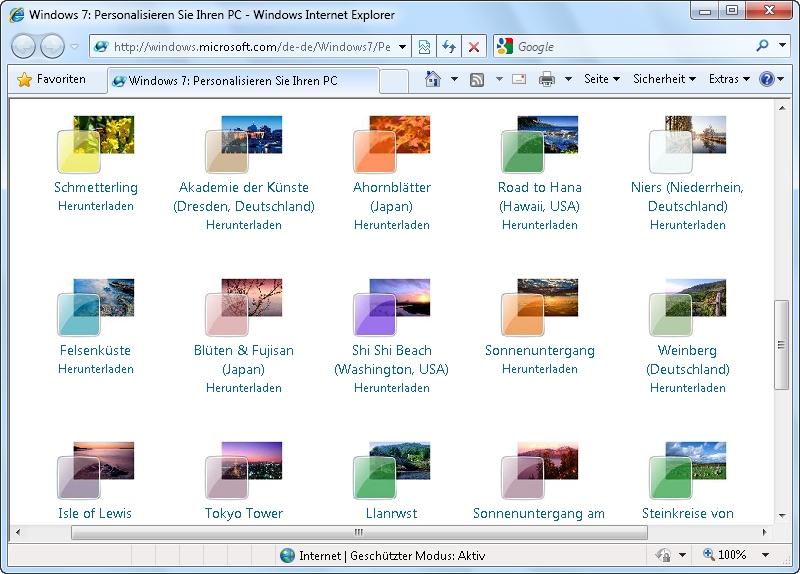This screenshot has width=800, height=574.
Task: Click the Read Mail envelope icon
Action: click(x=519, y=79)
